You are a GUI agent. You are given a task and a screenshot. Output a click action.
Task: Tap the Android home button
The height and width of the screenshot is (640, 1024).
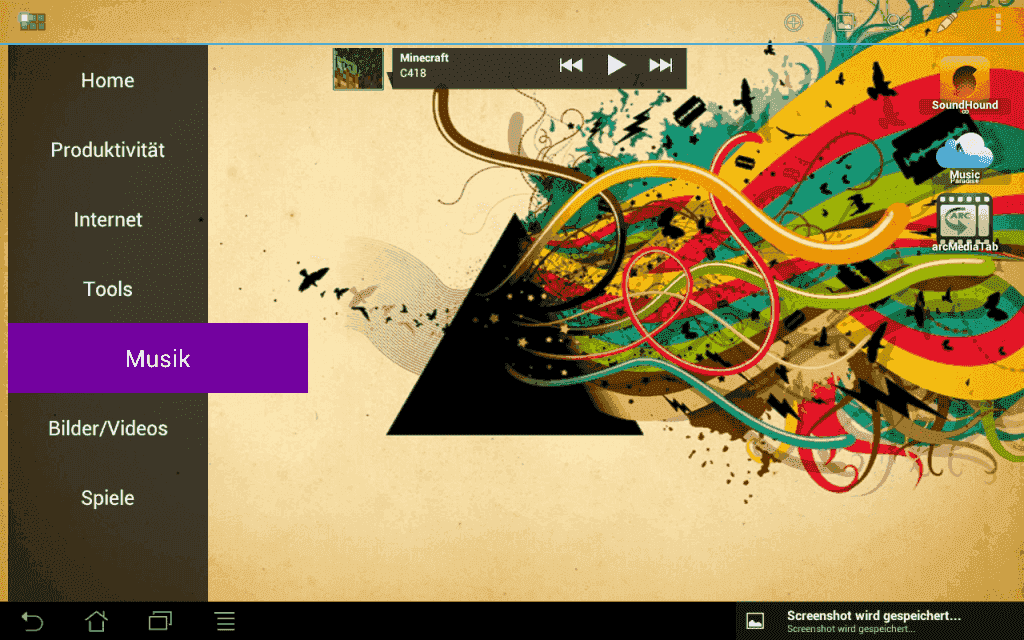point(96,621)
